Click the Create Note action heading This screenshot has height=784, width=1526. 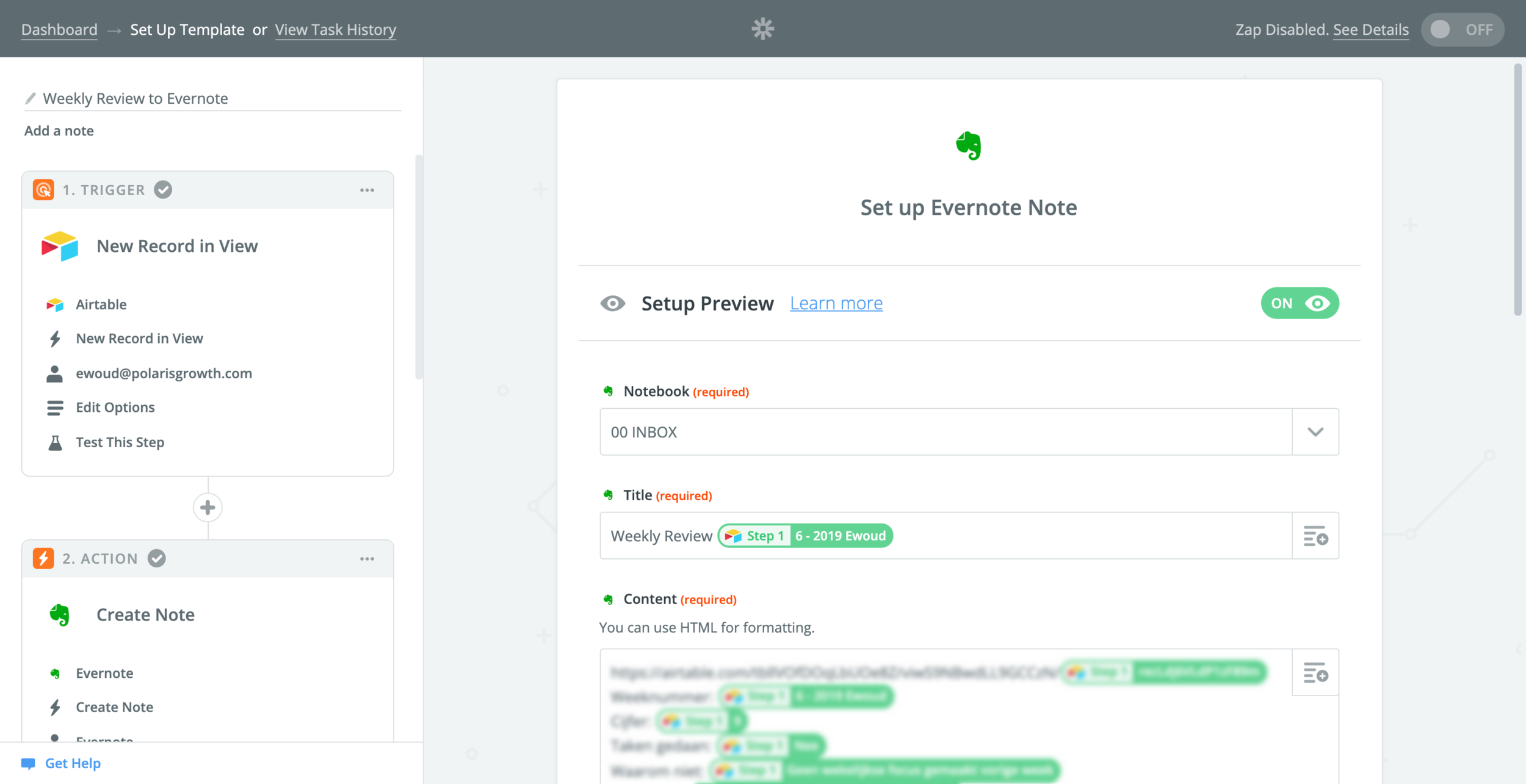click(145, 614)
